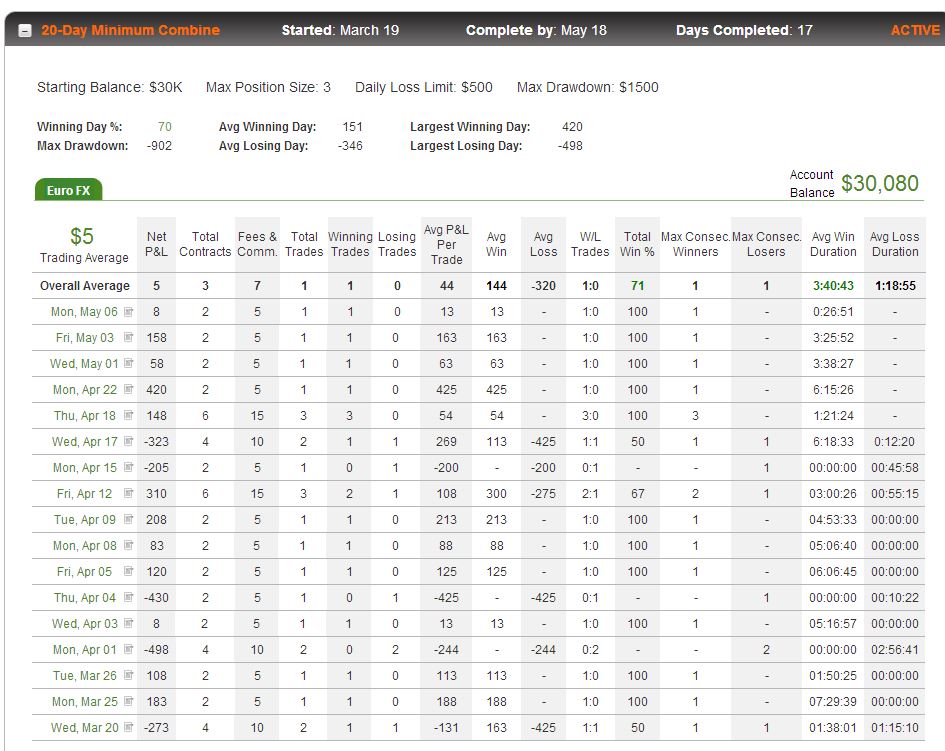
Task: Click the Max Consec. Winners column header
Action: pyautogui.click(x=695, y=244)
